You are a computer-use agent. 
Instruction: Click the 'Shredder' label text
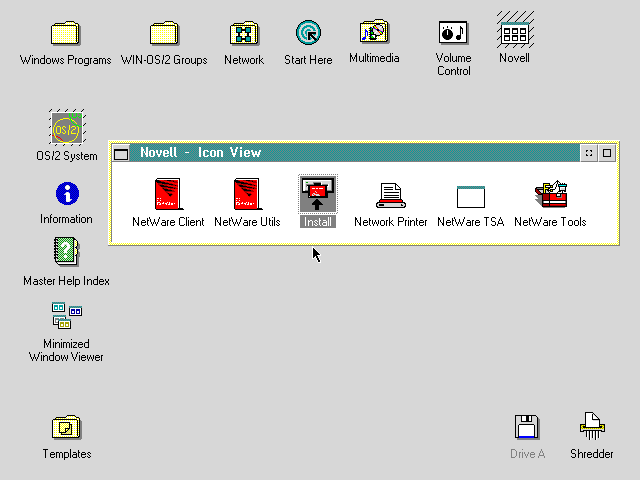tap(592, 454)
